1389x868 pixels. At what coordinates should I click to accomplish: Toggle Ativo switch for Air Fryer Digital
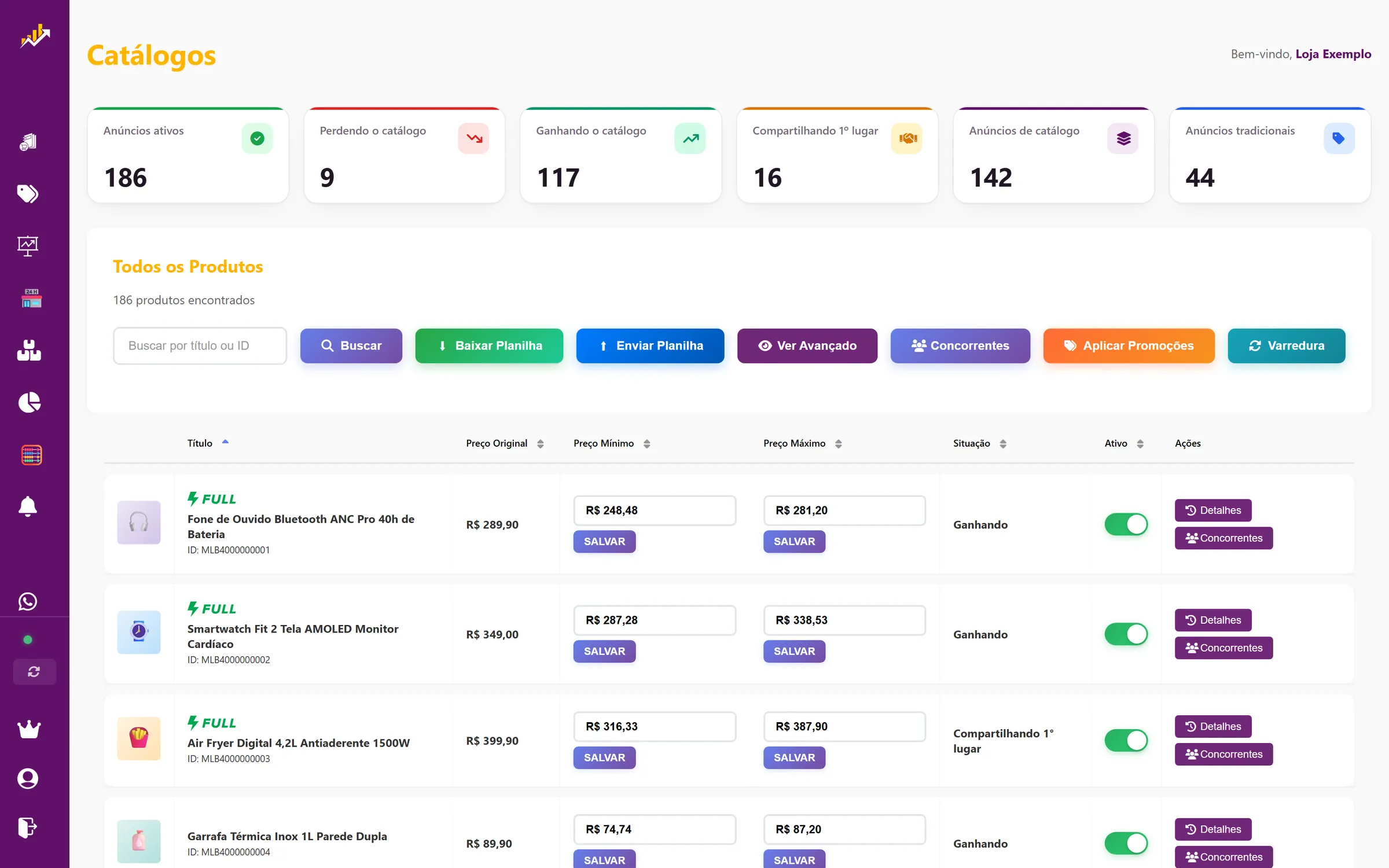pos(1126,741)
